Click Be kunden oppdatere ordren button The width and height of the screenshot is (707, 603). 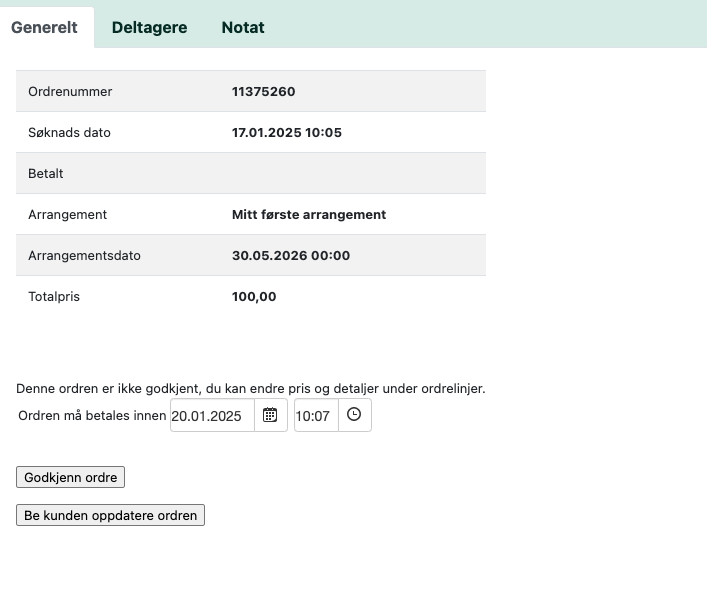110,515
